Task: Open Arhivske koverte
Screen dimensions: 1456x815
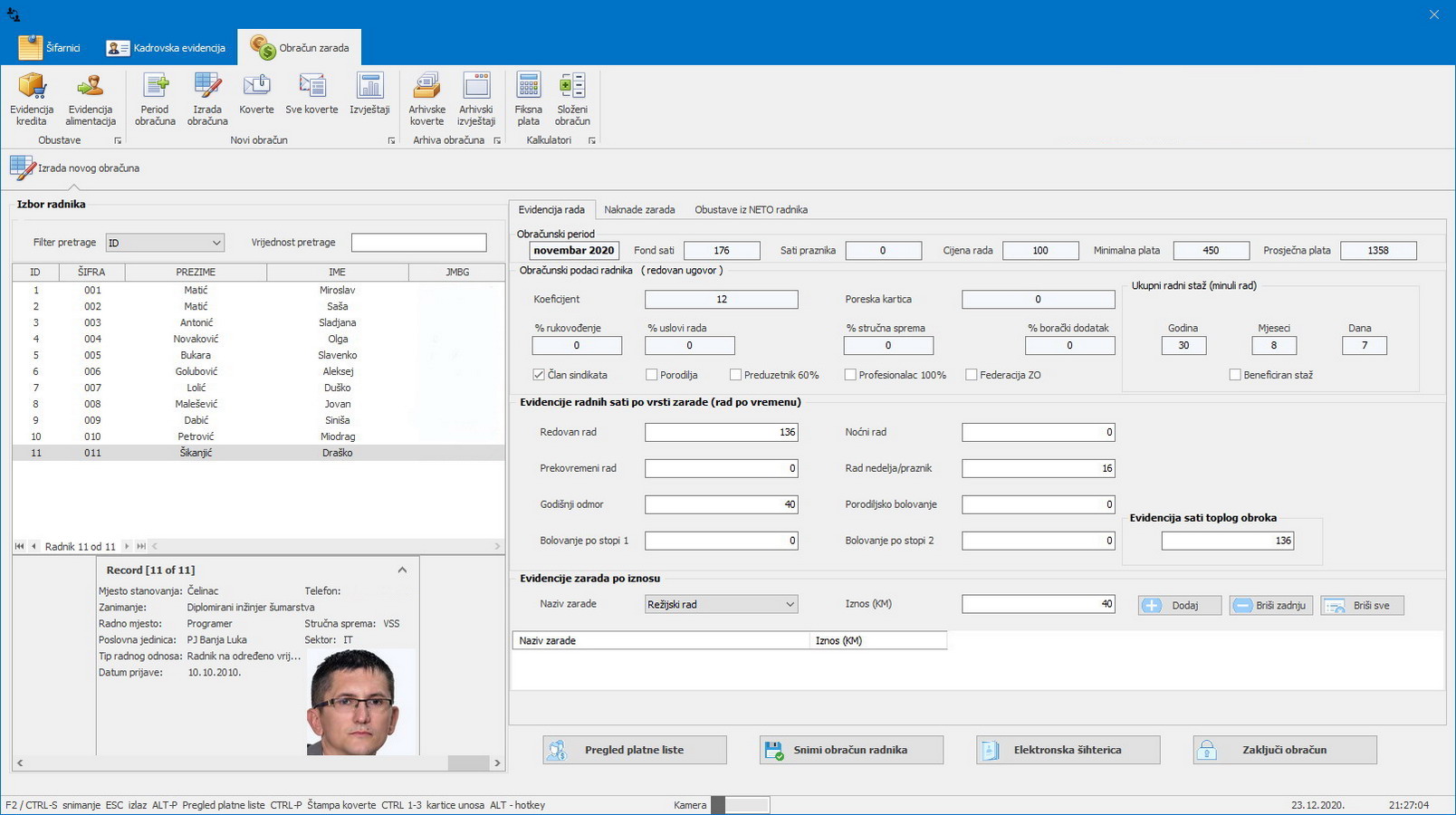Action: pyautogui.click(x=426, y=99)
